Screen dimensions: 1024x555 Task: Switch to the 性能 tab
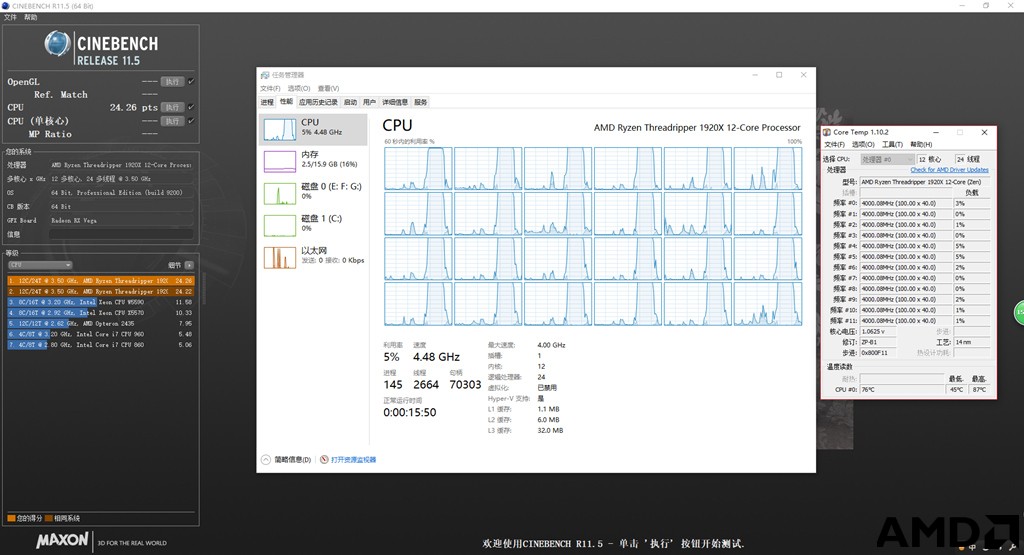(286, 102)
